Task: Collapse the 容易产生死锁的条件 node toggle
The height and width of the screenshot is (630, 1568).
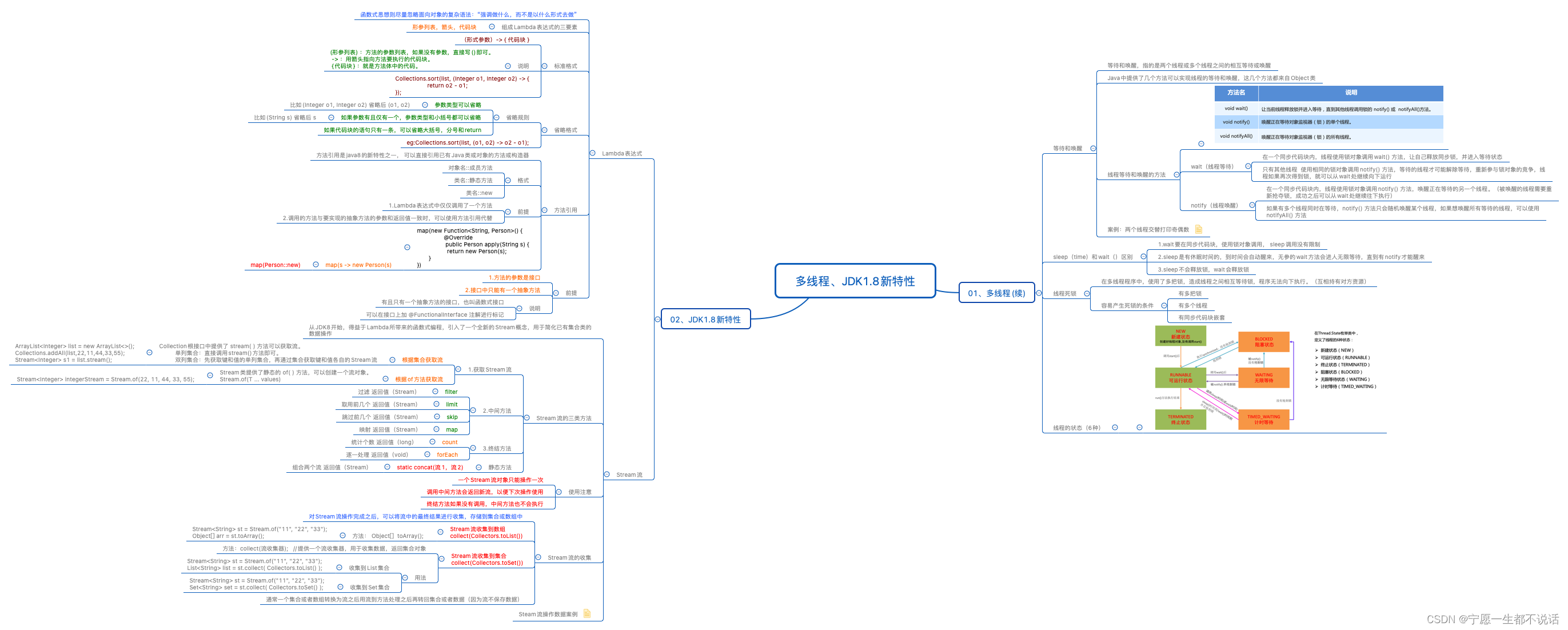Action: point(1164,305)
